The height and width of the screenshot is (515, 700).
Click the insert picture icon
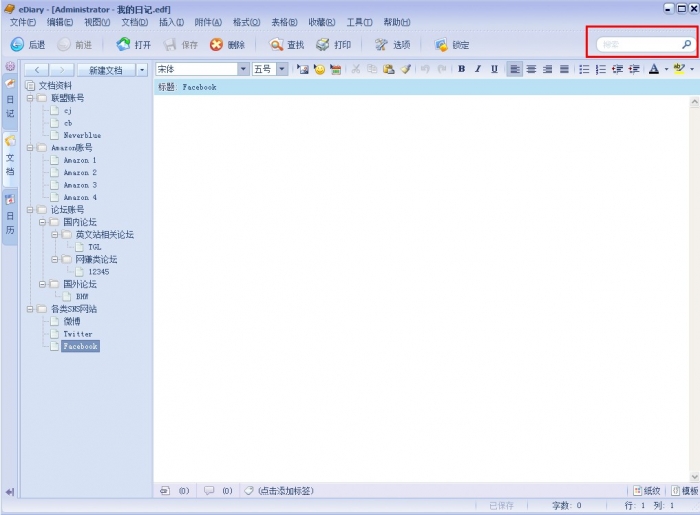tap(304, 70)
